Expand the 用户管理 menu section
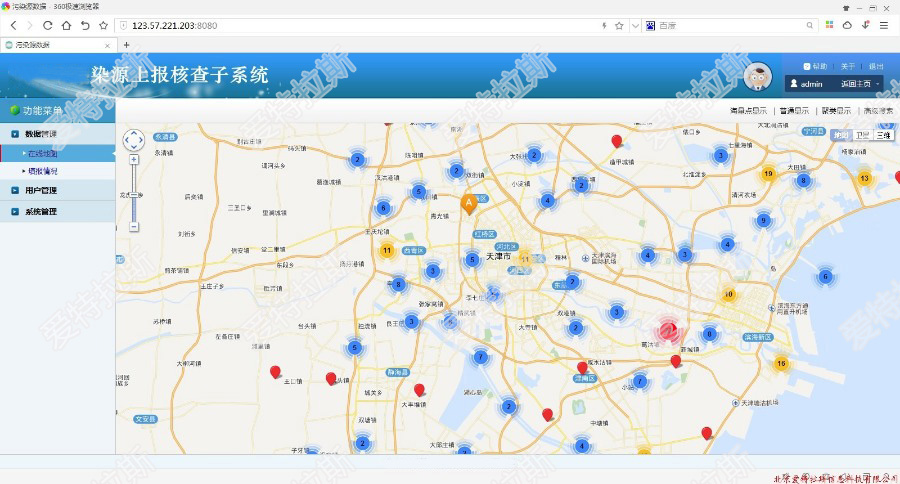 pos(42,190)
